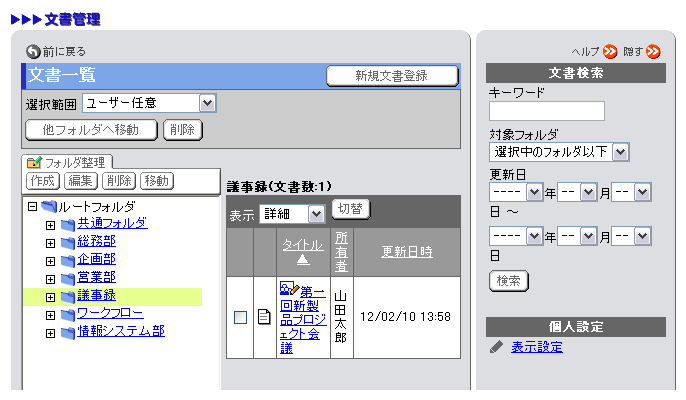Sort by 更新日時 column header
Screen dimensions: 686x400
(406, 252)
